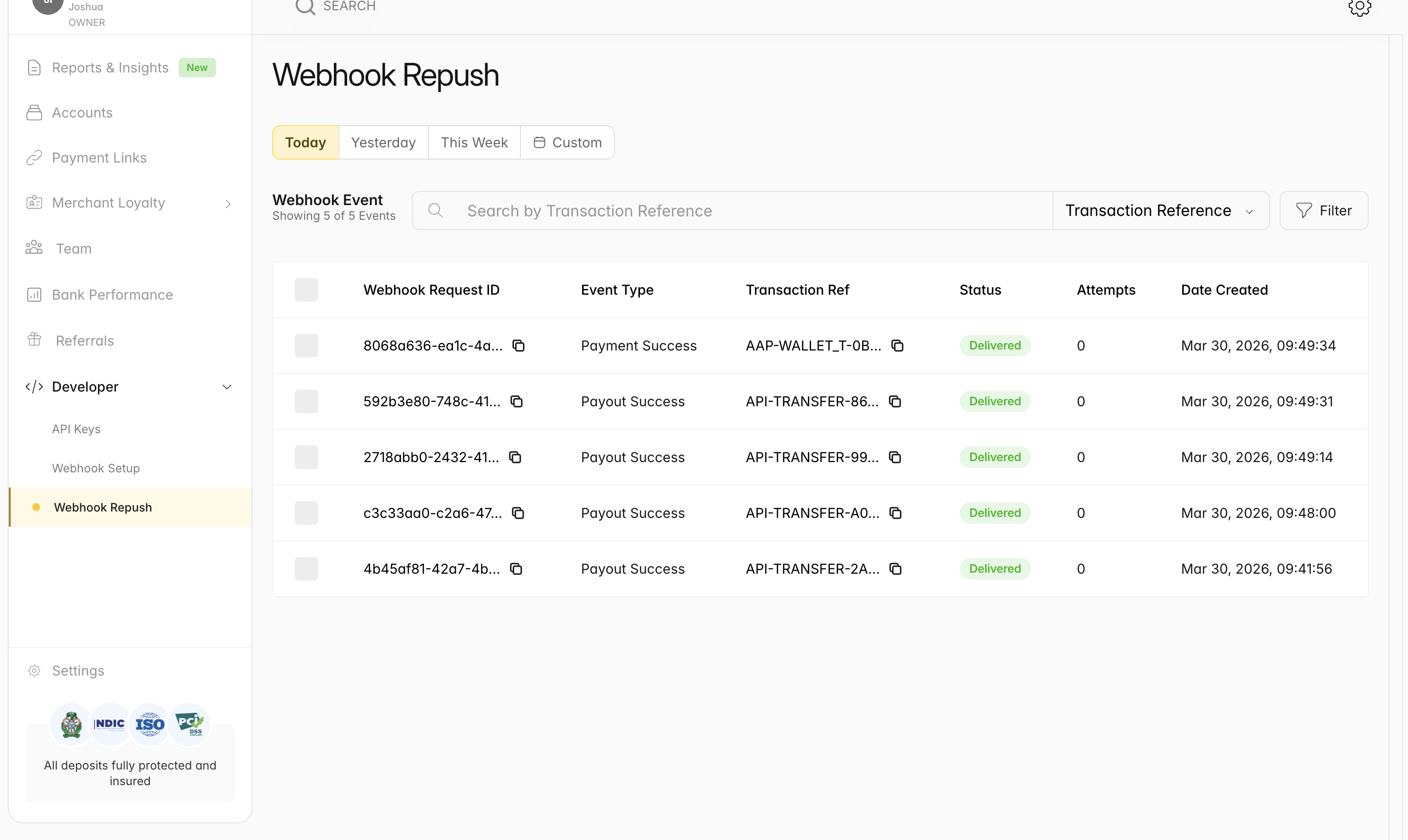Open the Filter button
The image size is (1408, 840).
pyautogui.click(x=1324, y=210)
